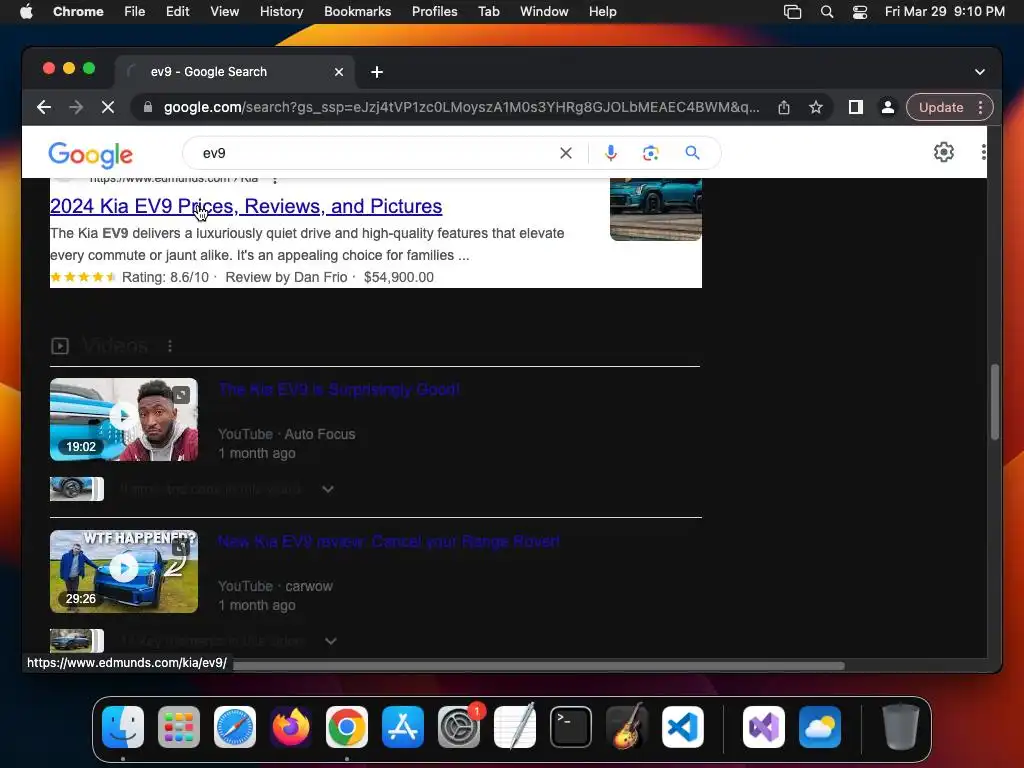
Task: Open new tab with plus button
Action: click(377, 72)
